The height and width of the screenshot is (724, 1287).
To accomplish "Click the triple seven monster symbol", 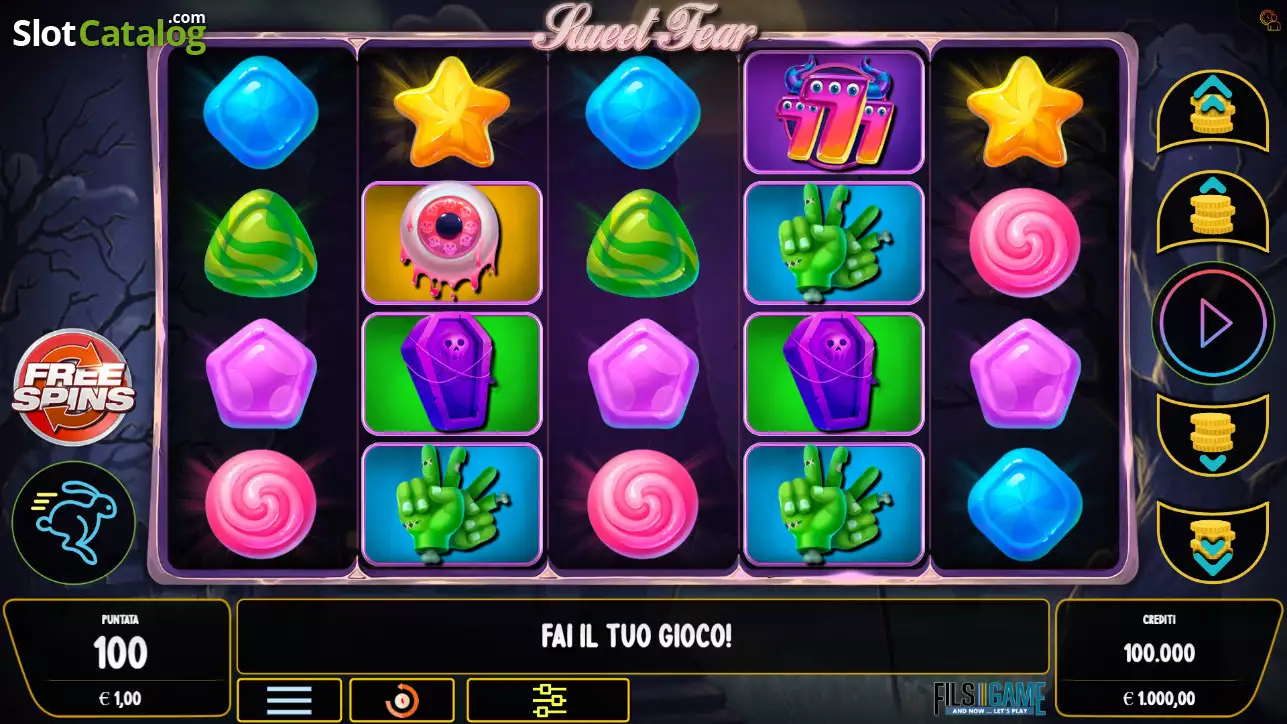I will pos(834,112).
